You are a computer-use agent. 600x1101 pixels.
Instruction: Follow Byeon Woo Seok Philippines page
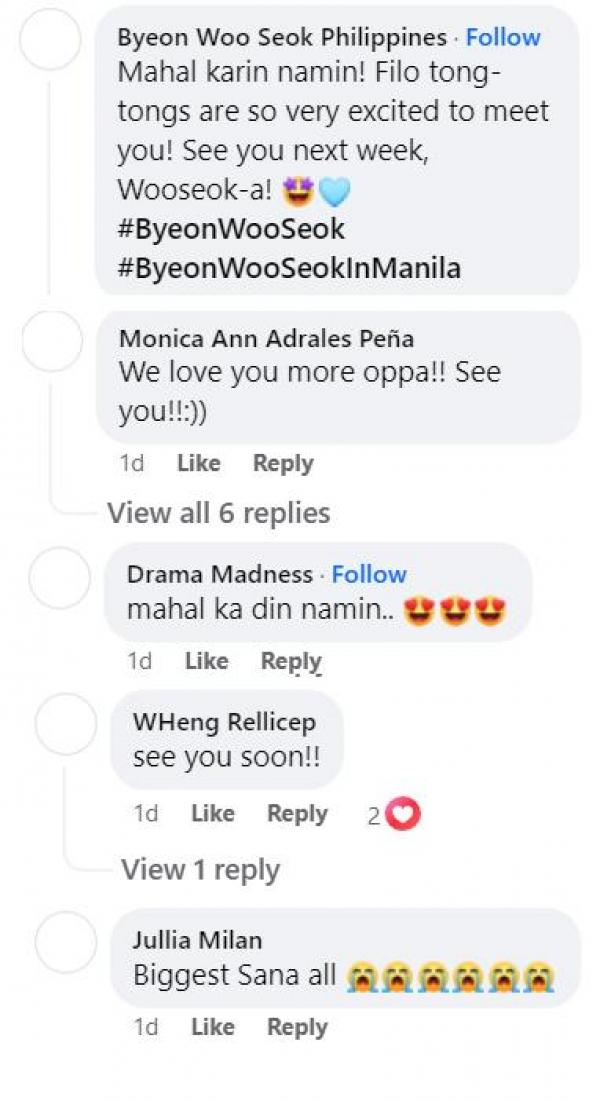(503, 38)
